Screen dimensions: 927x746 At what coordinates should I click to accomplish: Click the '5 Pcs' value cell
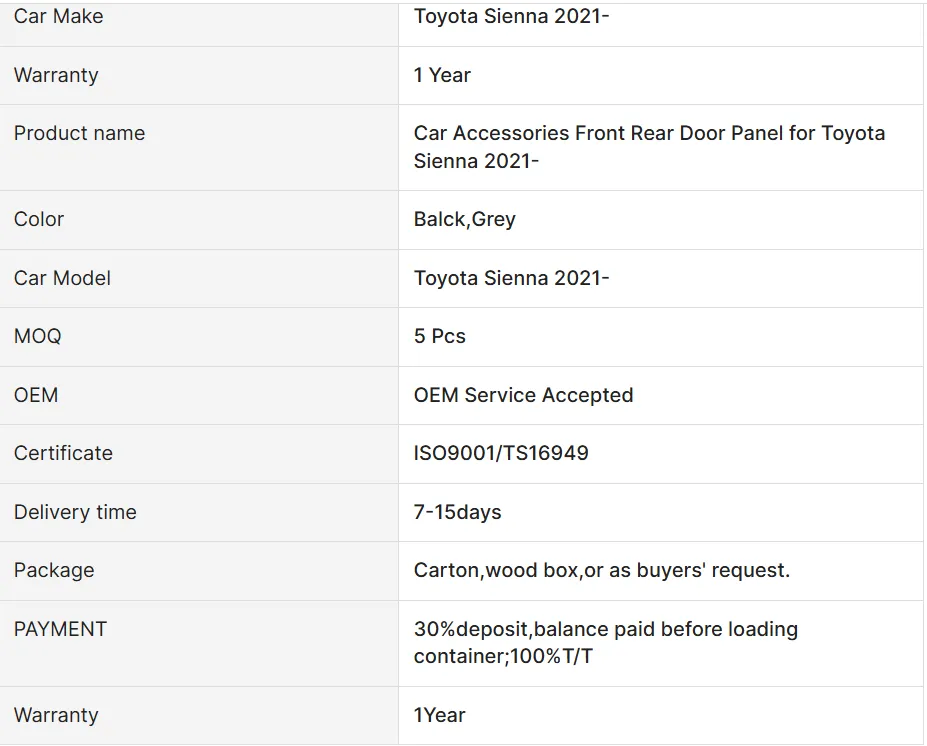click(439, 336)
